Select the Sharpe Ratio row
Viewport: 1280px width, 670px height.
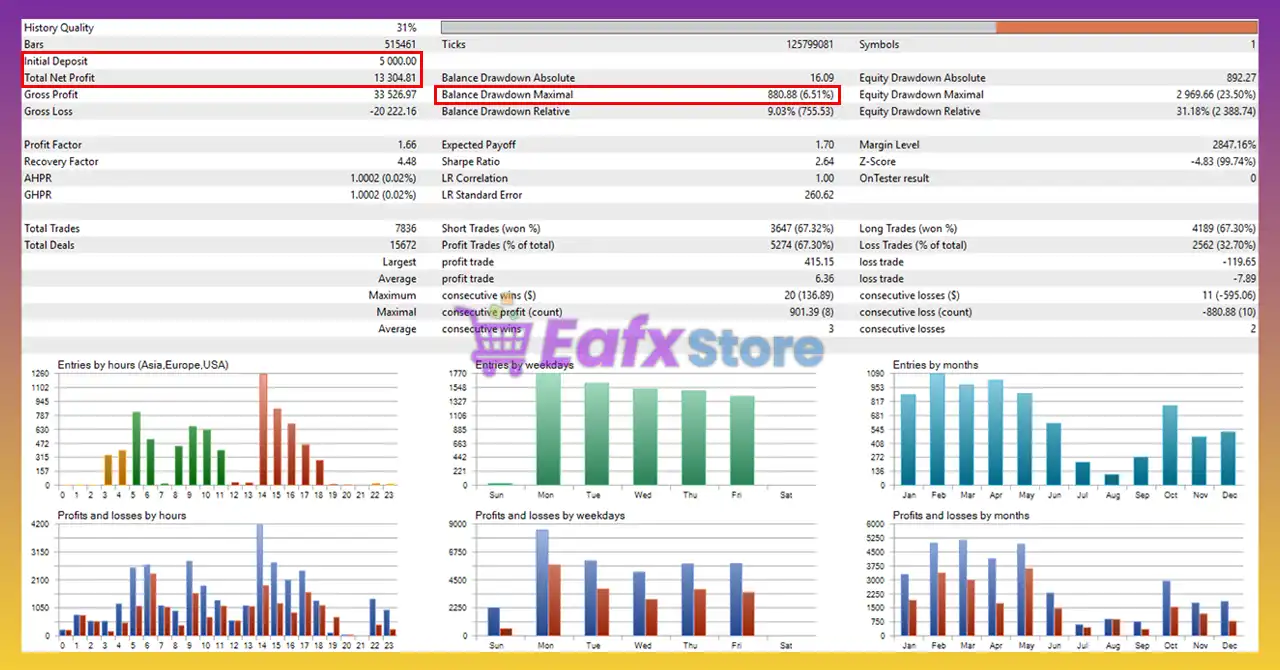click(638, 162)
